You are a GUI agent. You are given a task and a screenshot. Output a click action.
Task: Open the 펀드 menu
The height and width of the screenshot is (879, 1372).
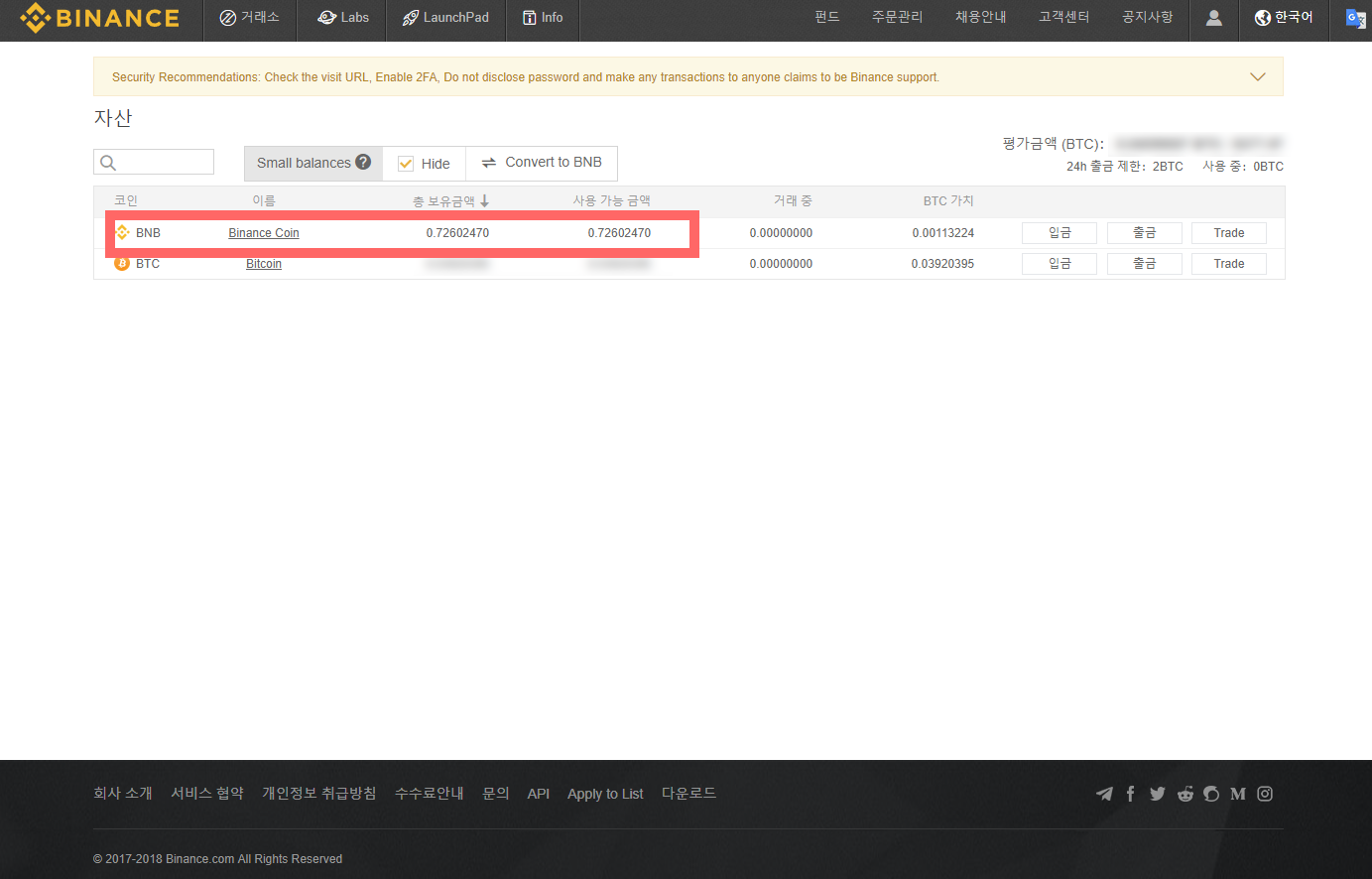click(x=826, y=16)
